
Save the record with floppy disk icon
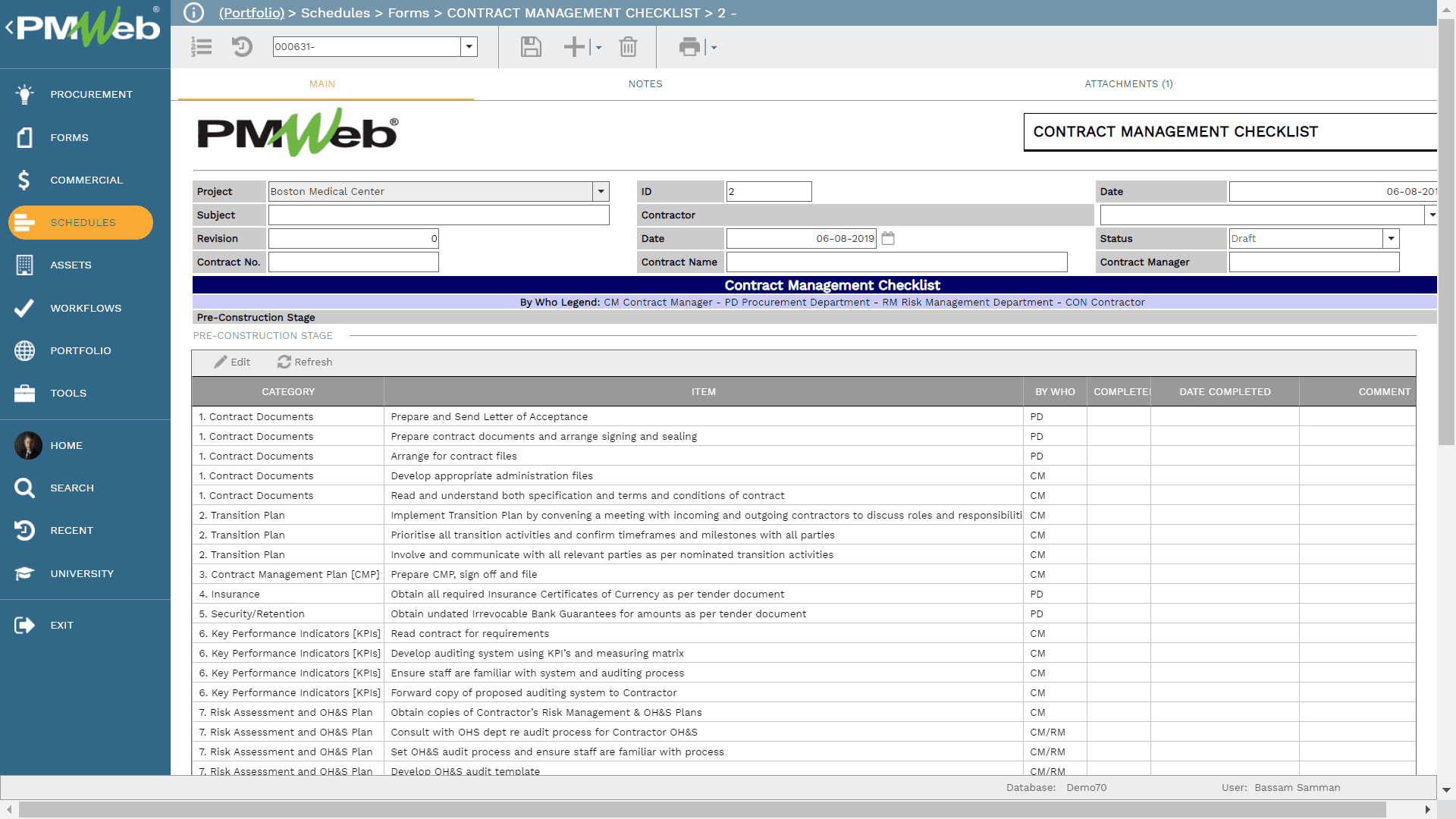(531, 47)
